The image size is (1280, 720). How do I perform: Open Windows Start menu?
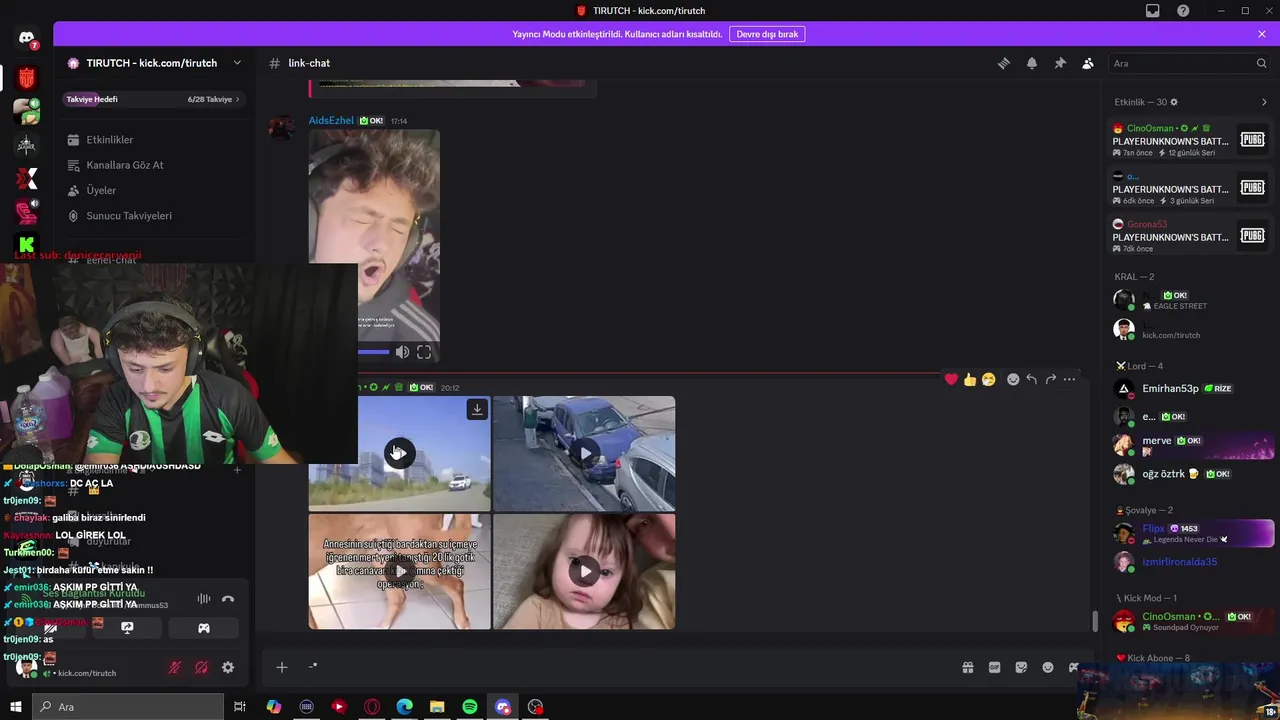pos(15,707)
